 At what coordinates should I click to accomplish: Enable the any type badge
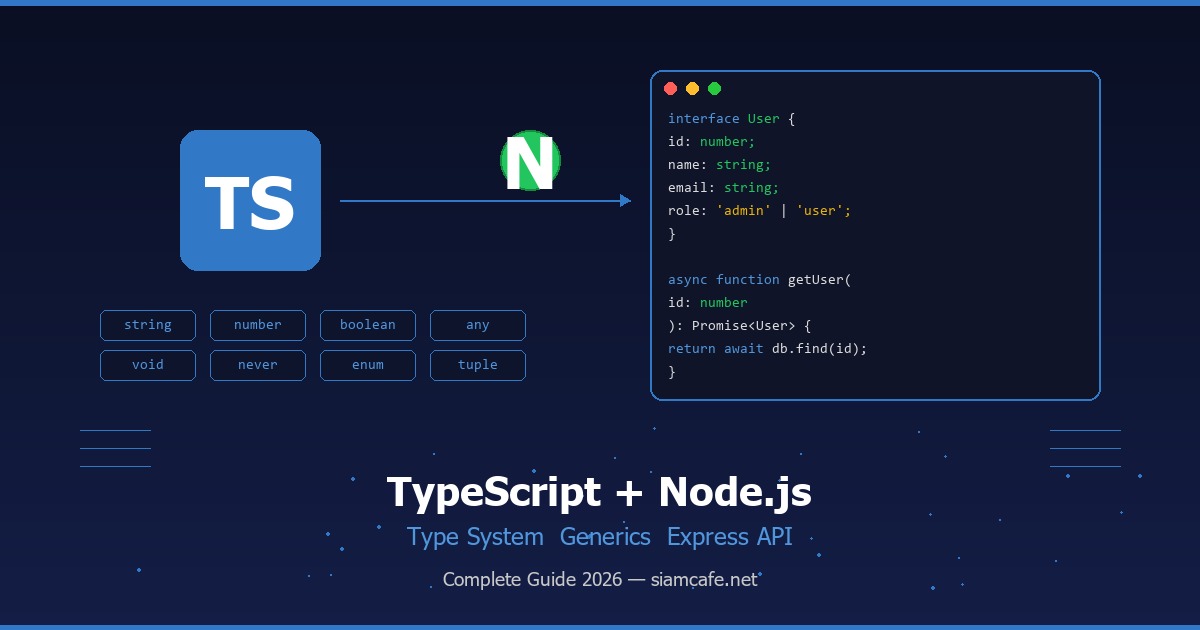(x=478, y=325)
